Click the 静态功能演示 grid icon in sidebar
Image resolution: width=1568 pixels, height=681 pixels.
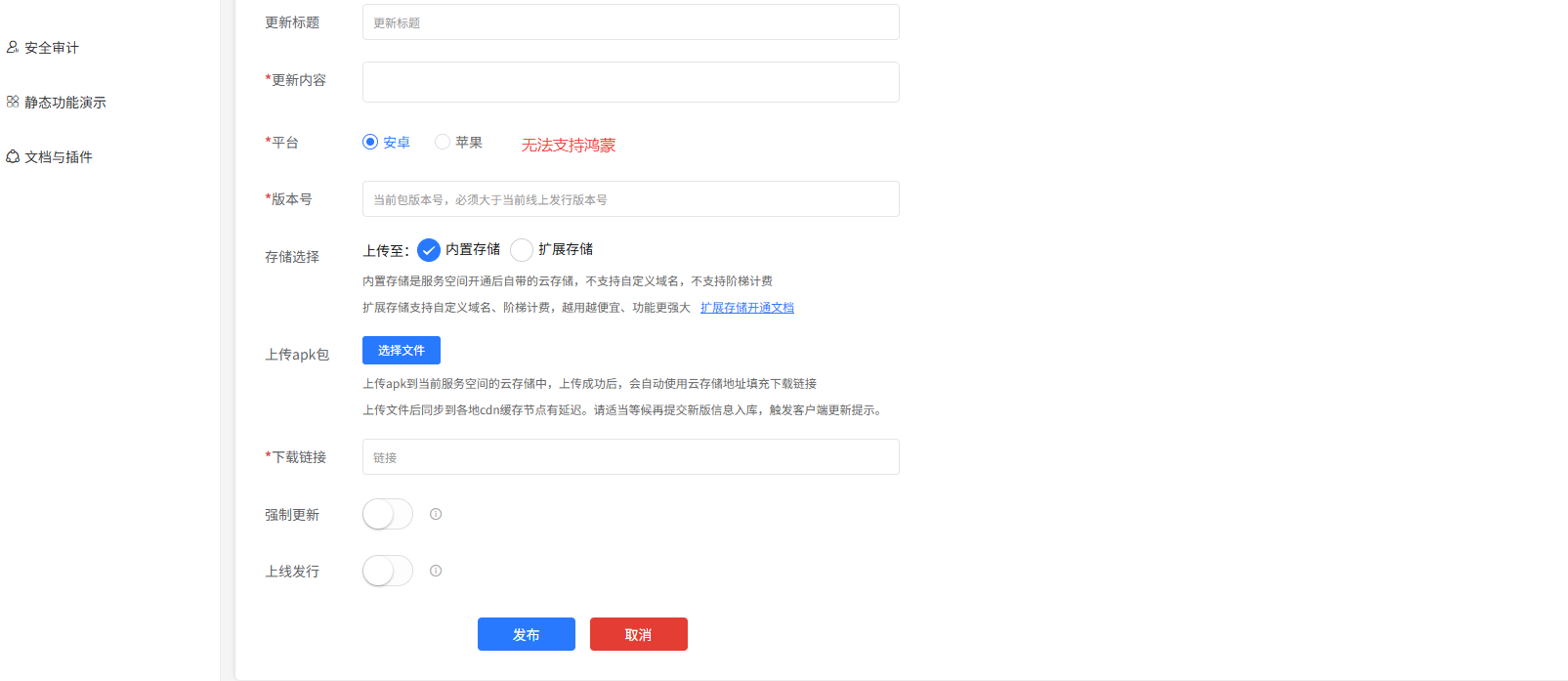[x=13, y=102]
